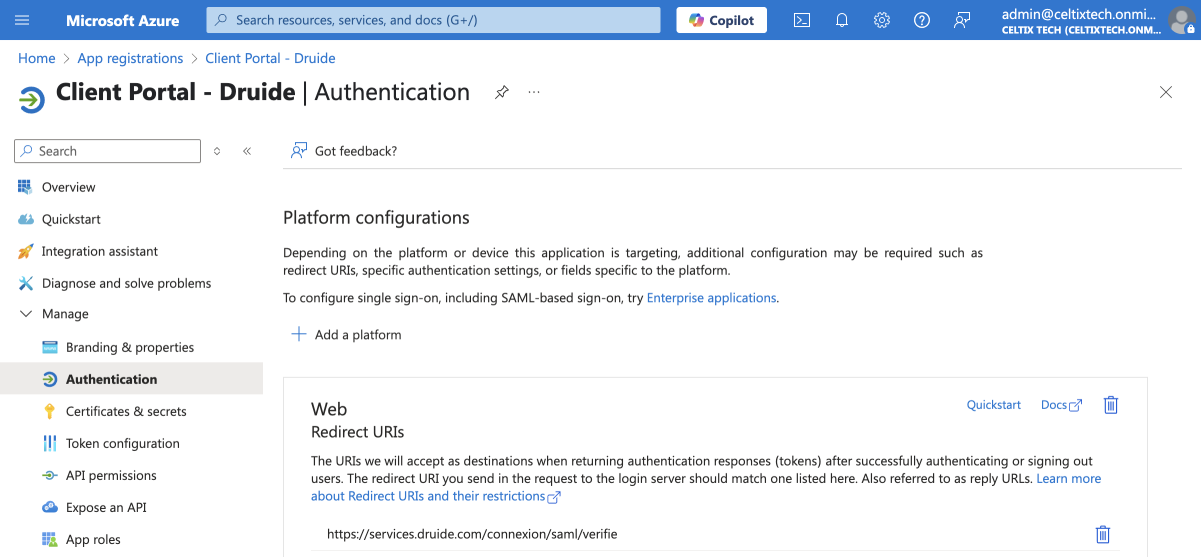Open the Help question mark icon

pyautogui.click(x=922, y=20)
